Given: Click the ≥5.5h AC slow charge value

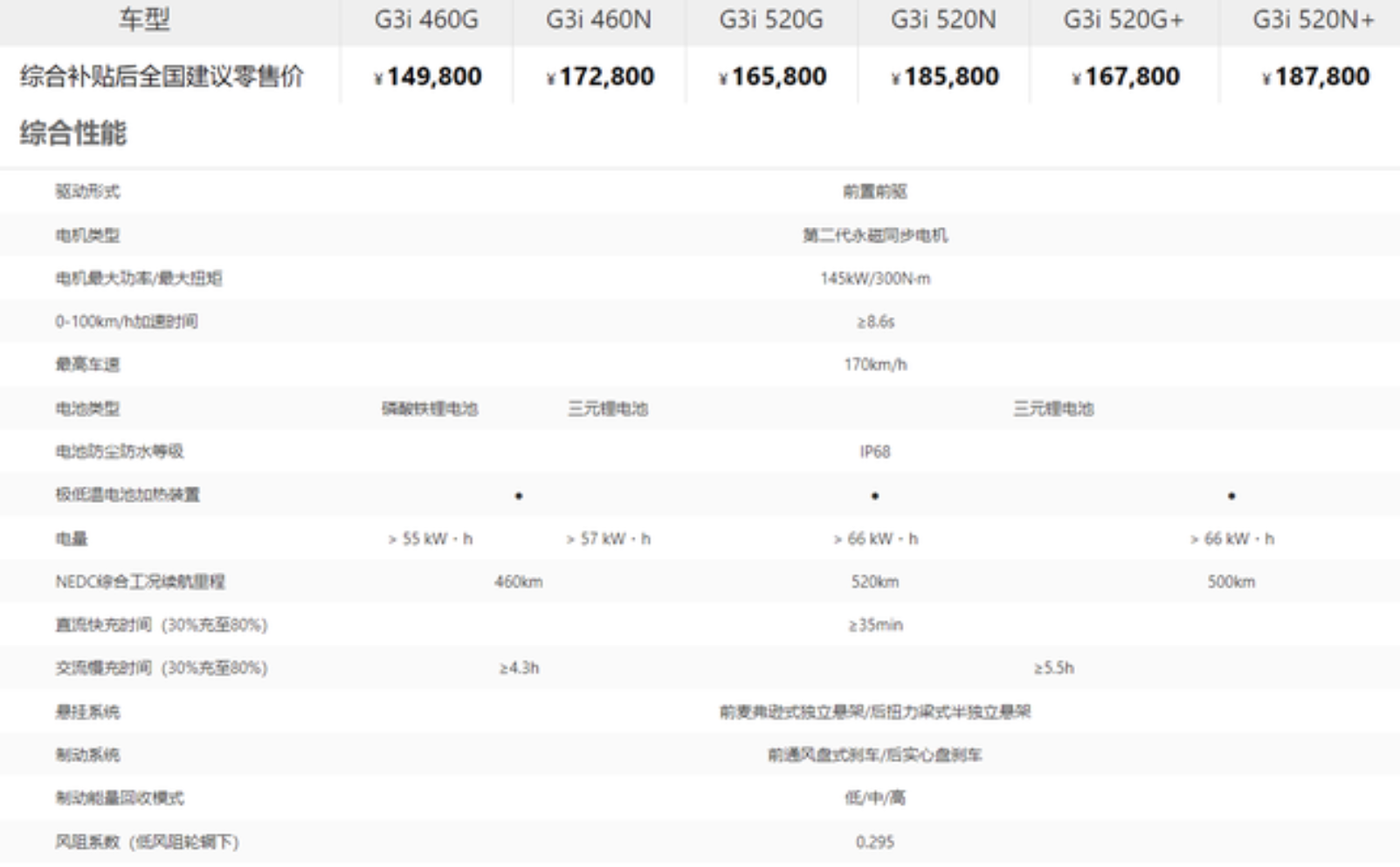Looking at the screenshot, I should click(1053, 668).
